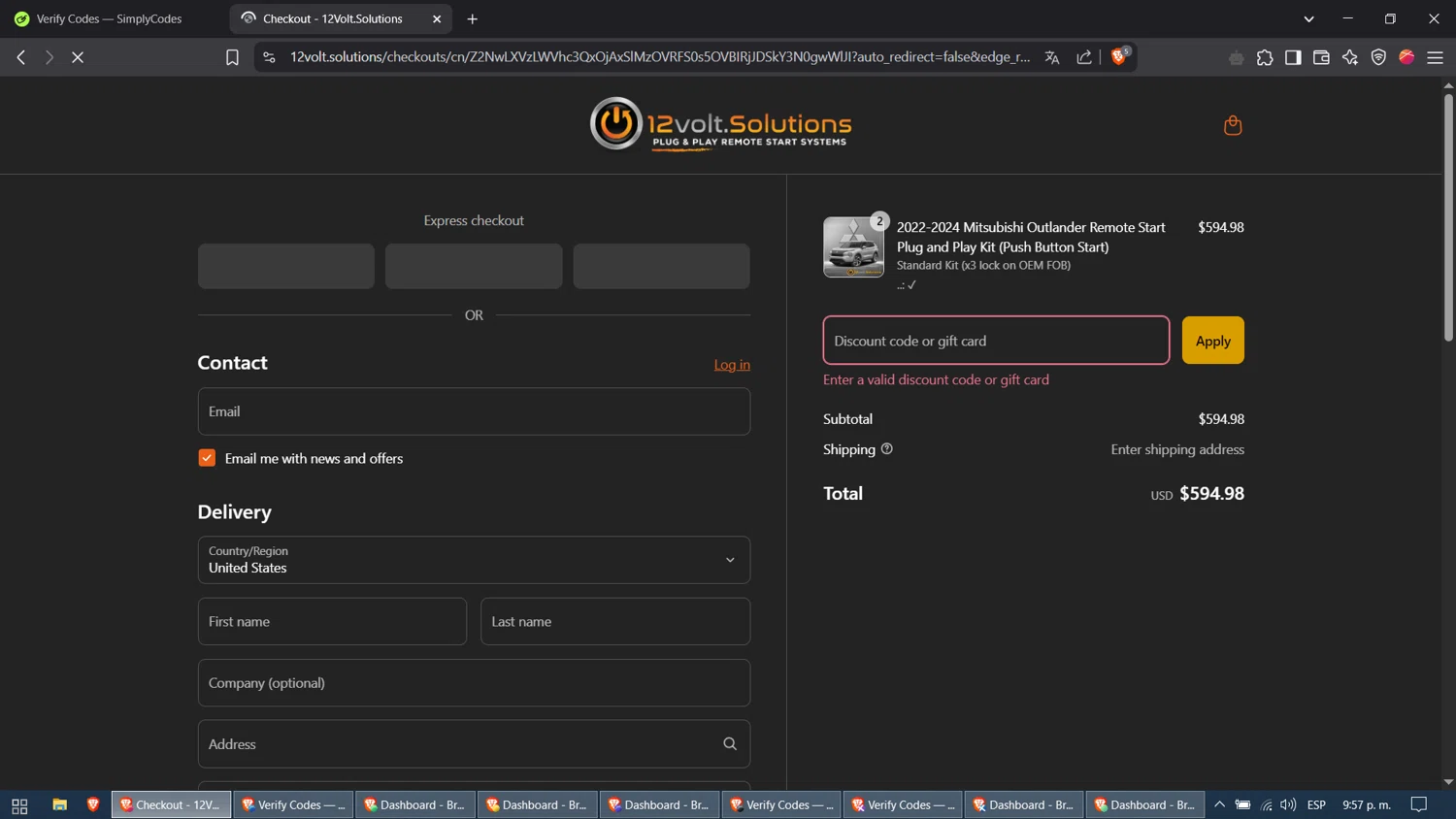Uncheck Email me with news and offers
Image resolution: width=1456 pixels, height=819 pixels.
tap(207, 458)
